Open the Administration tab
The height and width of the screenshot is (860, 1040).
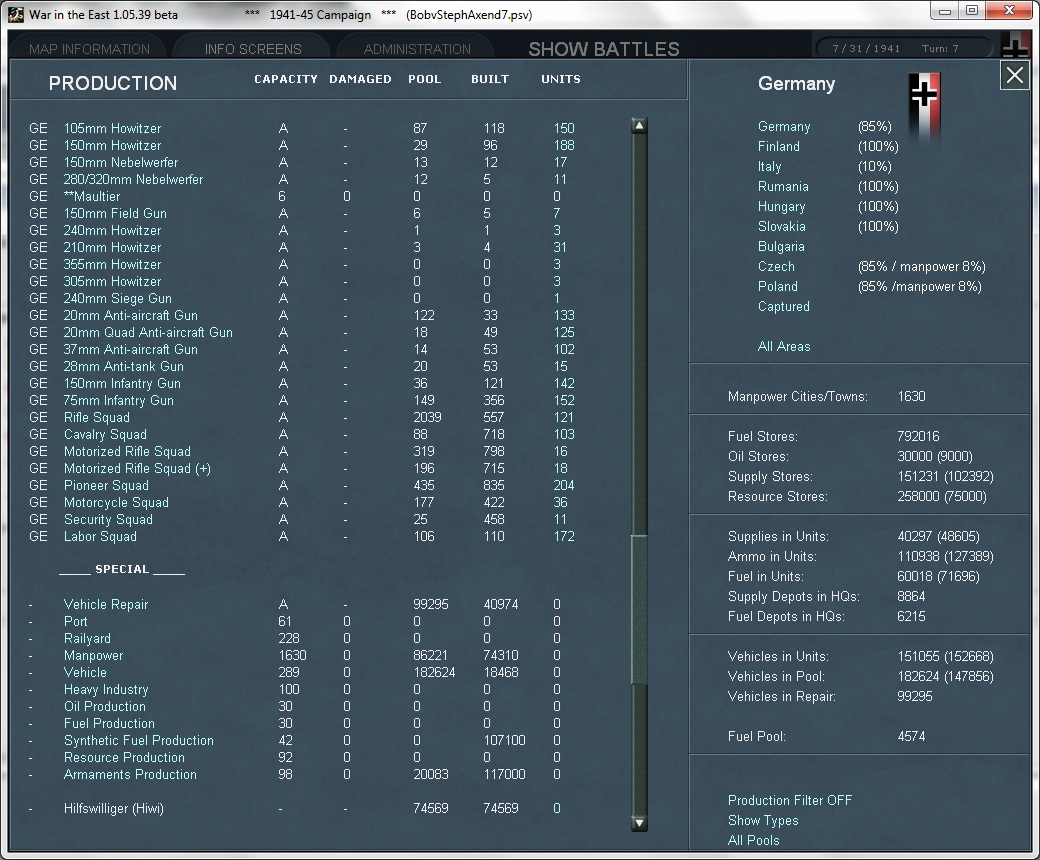417,49
